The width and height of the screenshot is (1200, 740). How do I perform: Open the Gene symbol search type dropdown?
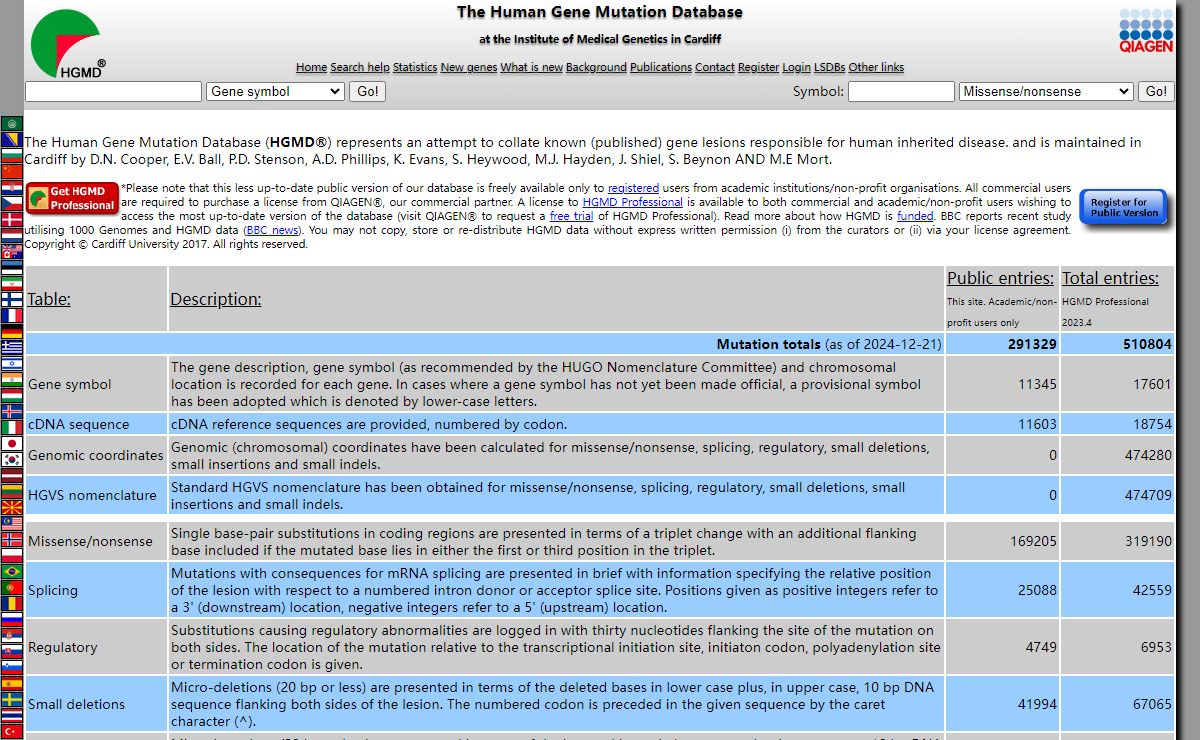coord(275,91)
